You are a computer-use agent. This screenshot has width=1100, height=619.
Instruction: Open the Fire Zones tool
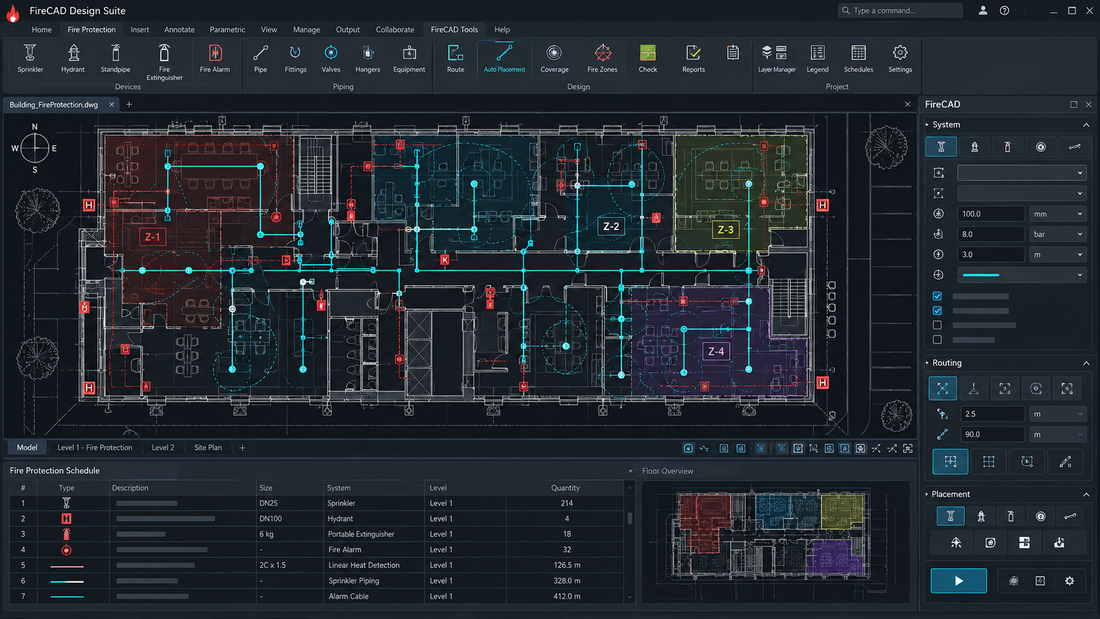(x=602, y=59)
